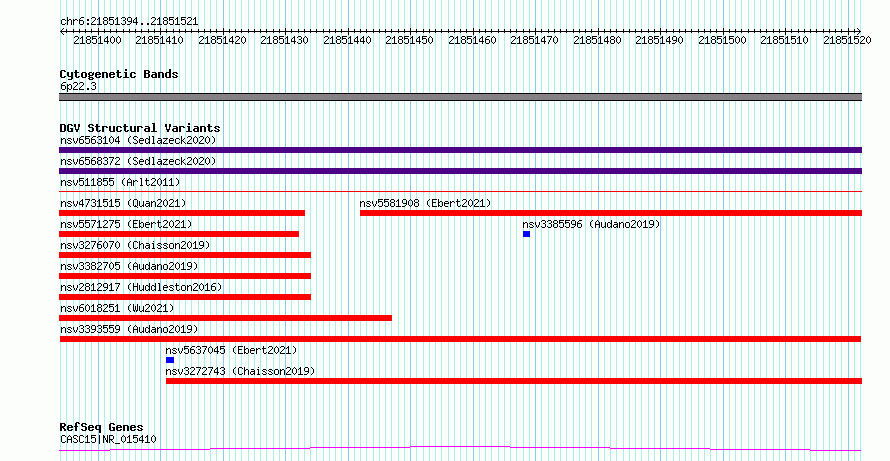
Task: Click the nsv4731515 (Quan2021) label
Action: point(123,203)
